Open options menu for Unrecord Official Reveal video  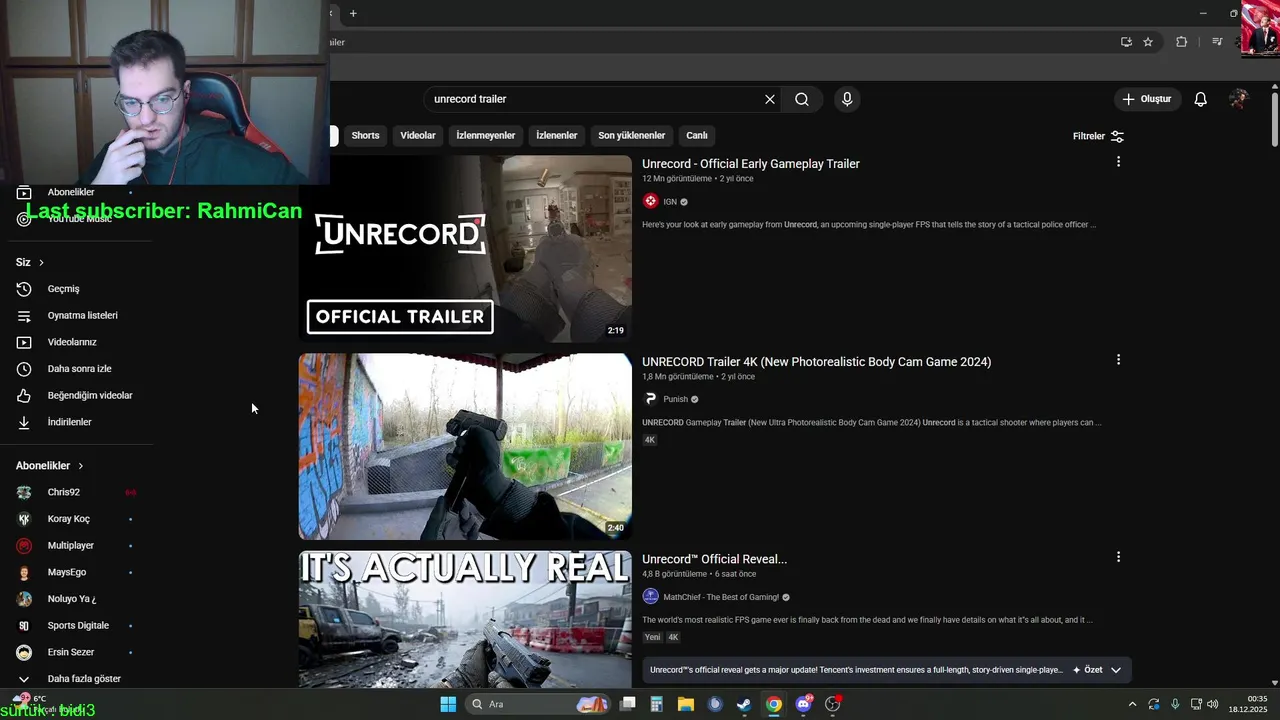1118,557
